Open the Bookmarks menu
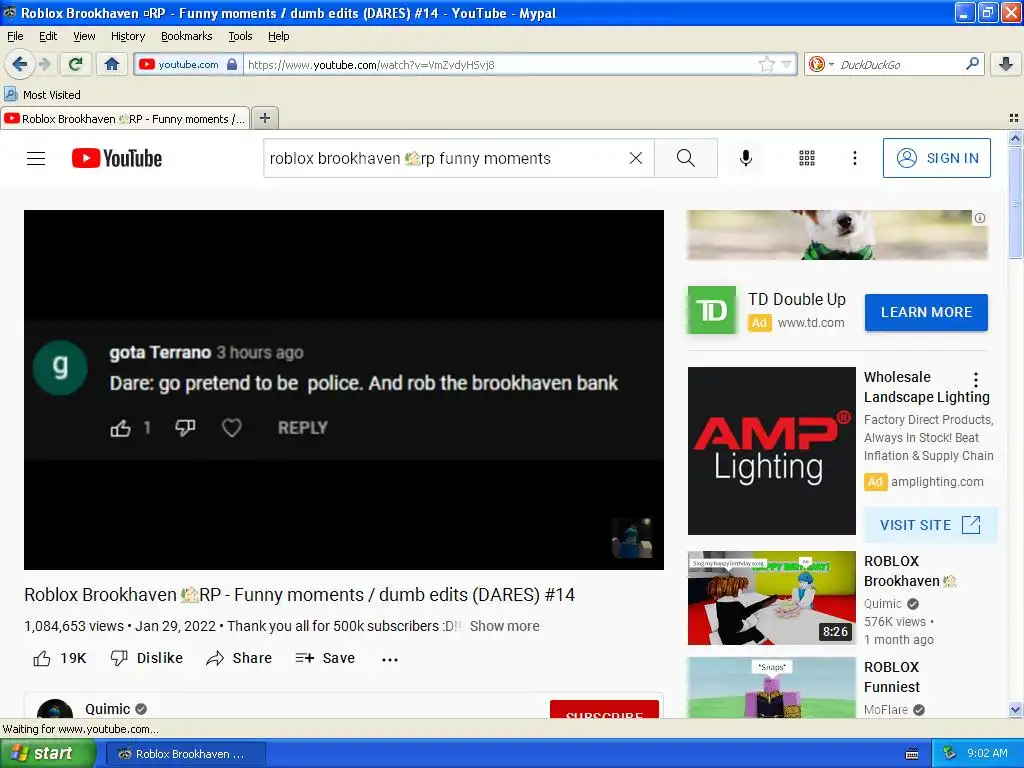This screenshot has width=1024, height=768. coord(186,36)
